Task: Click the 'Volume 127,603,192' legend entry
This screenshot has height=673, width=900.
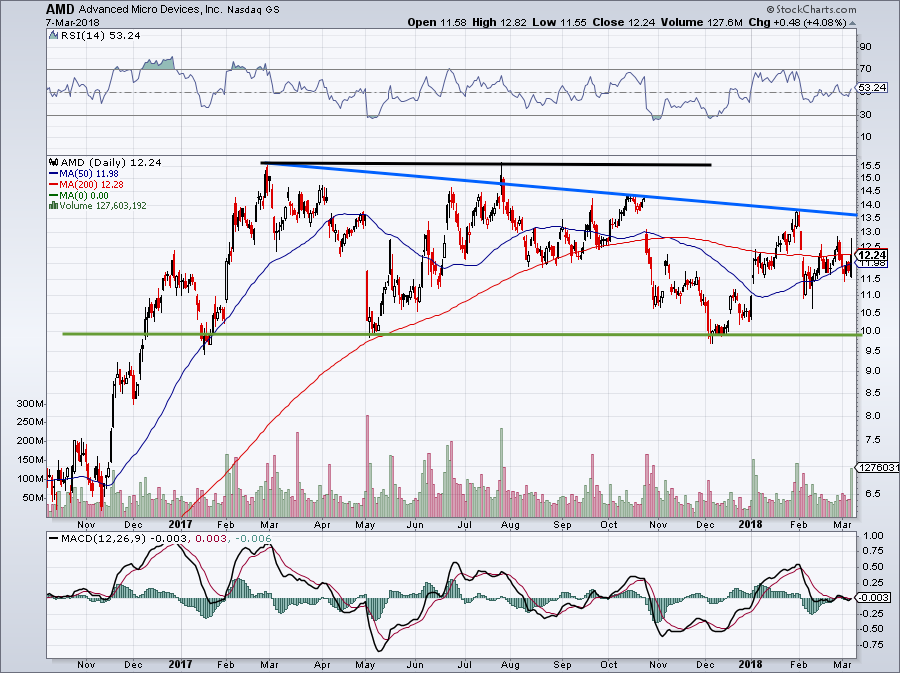Action: tap(103, 205)
